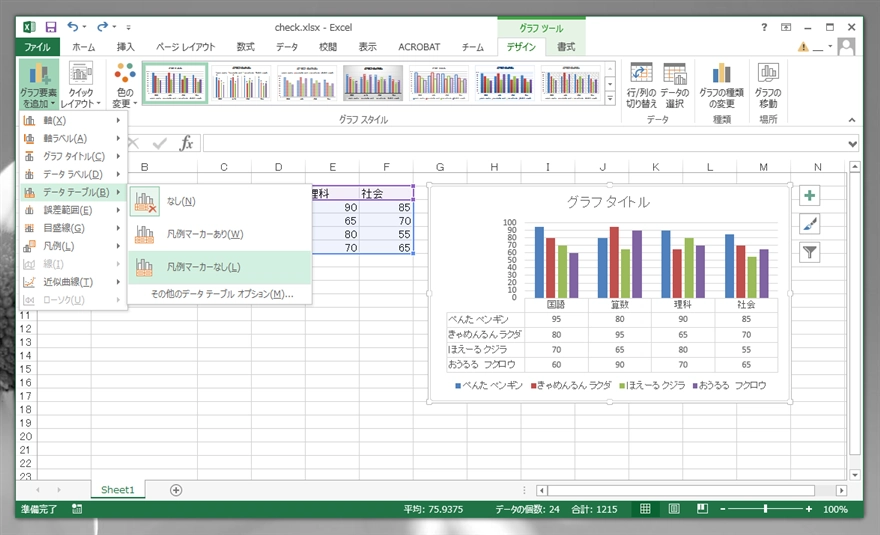This screenshot has height=535, width=880.
Task: Choose 凡例マーカーなし(L) option
Action: (220, 267)
